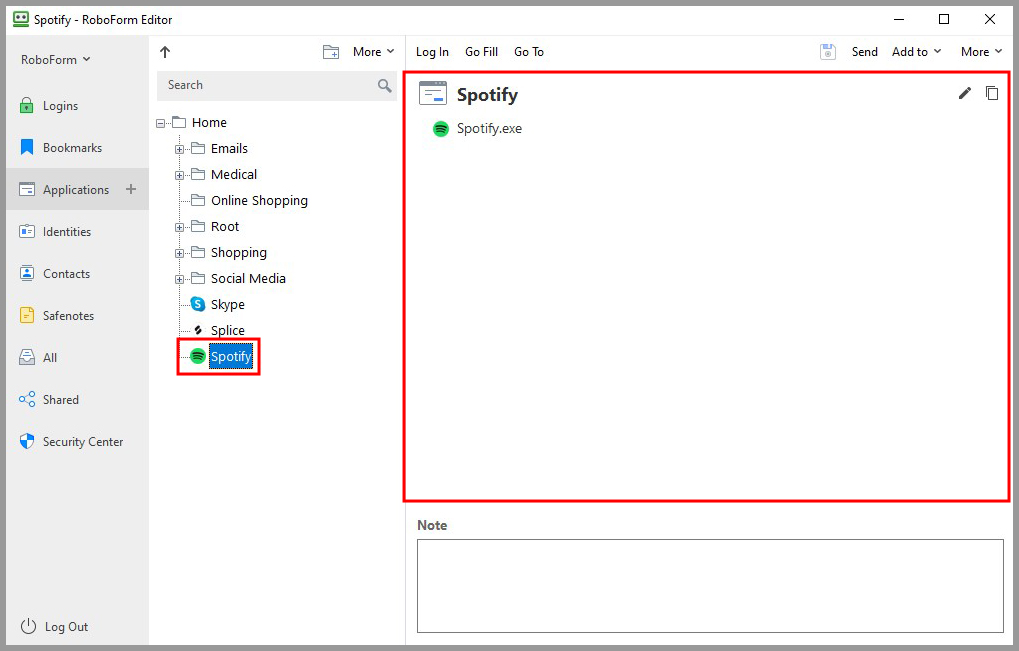Click the search magnifier icon
This screenshot has height=651, width=1019.
coord(384,85)
